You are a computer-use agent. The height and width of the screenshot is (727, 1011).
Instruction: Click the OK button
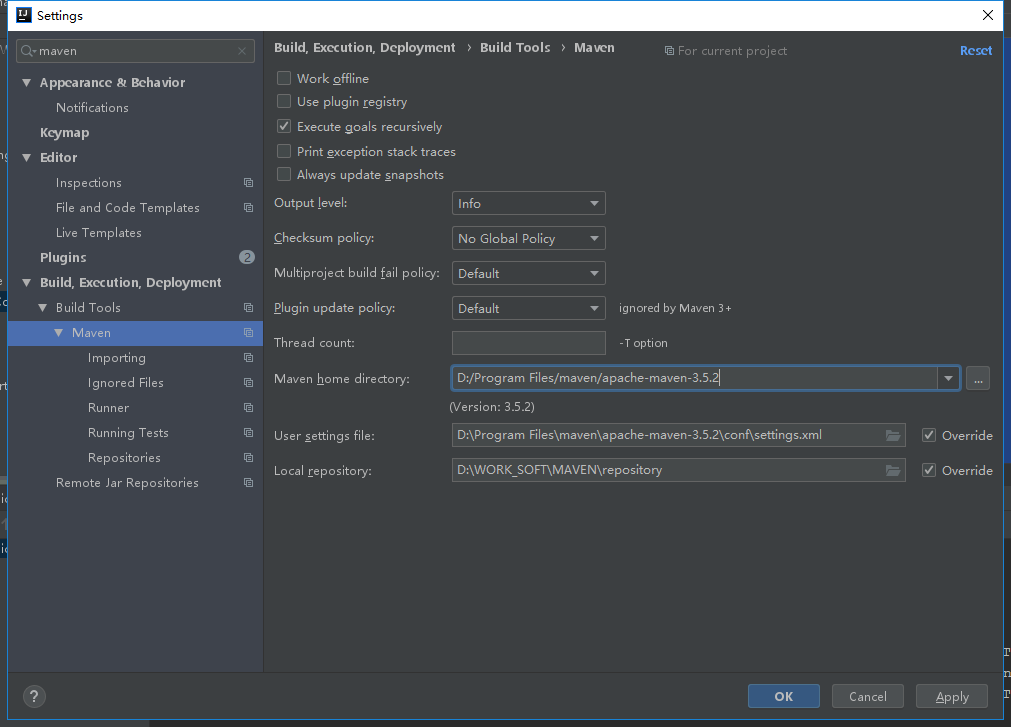click(784, 696)
